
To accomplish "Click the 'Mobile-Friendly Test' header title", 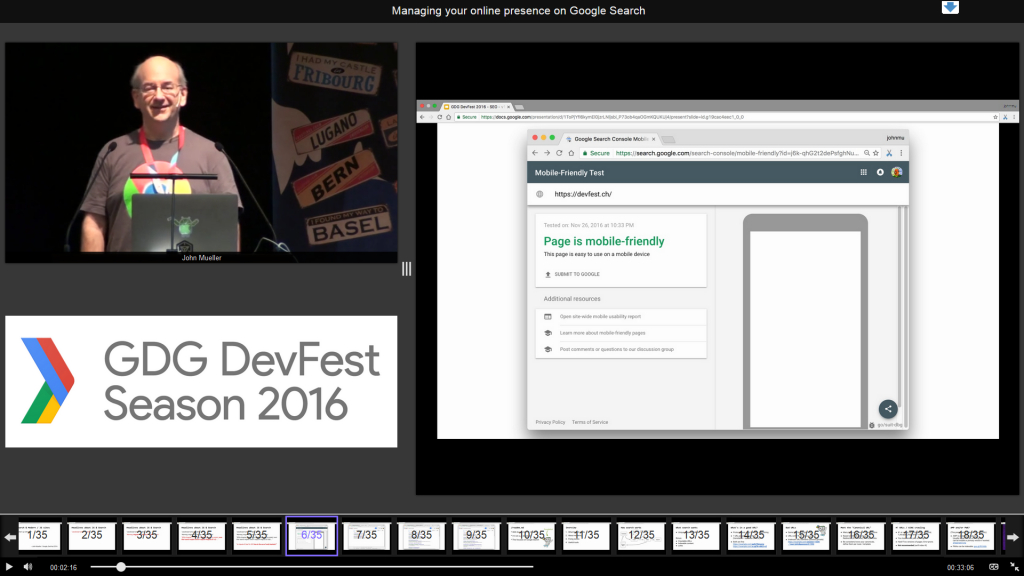I will coord(569,173).
